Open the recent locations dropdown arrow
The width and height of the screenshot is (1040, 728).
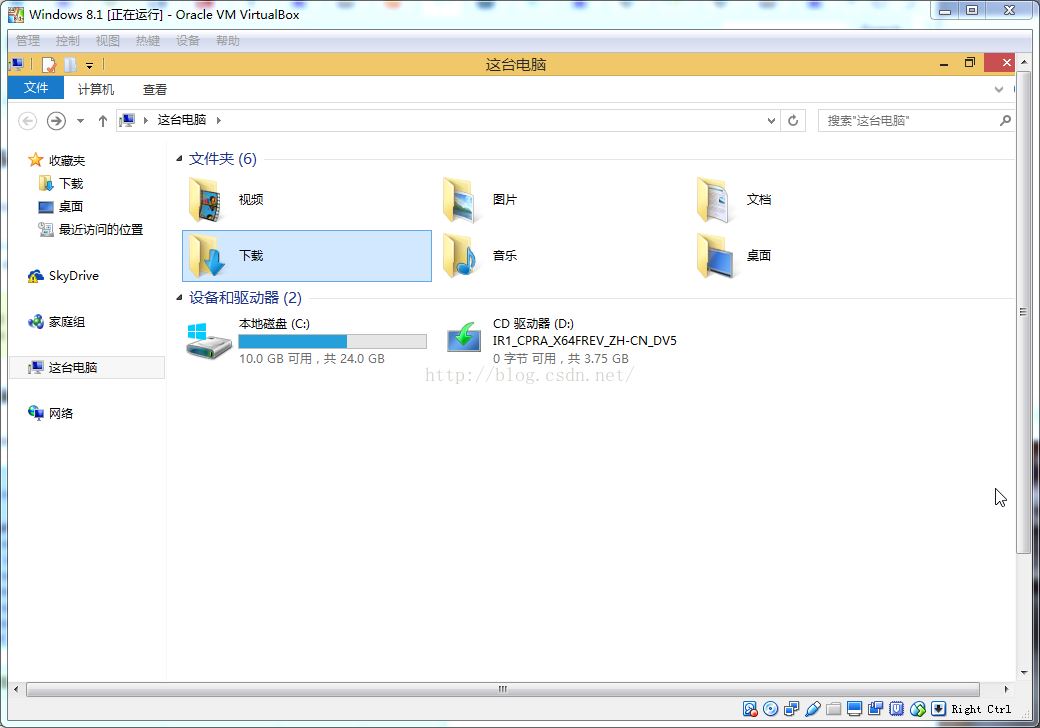tap(80, 121)
